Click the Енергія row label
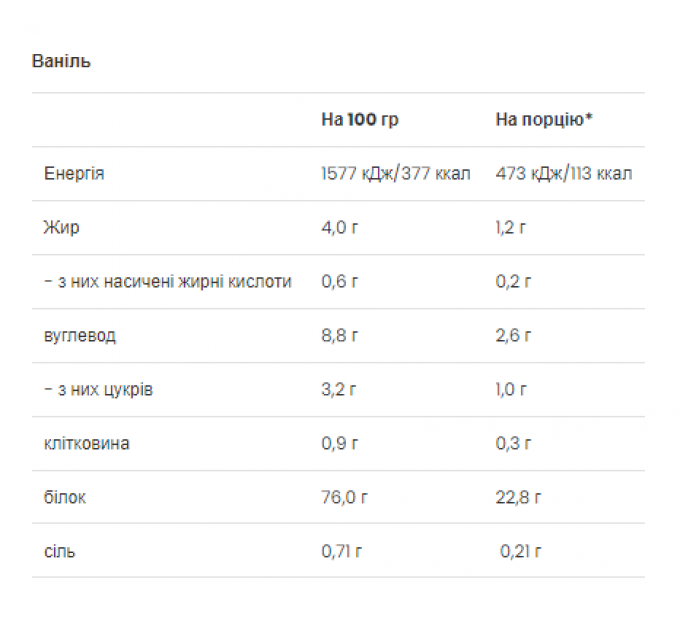This screenshot has height=630, width=680. (74, 174)
